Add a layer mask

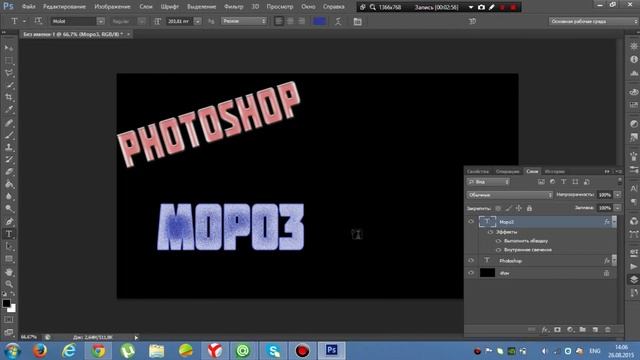point(558,329)
